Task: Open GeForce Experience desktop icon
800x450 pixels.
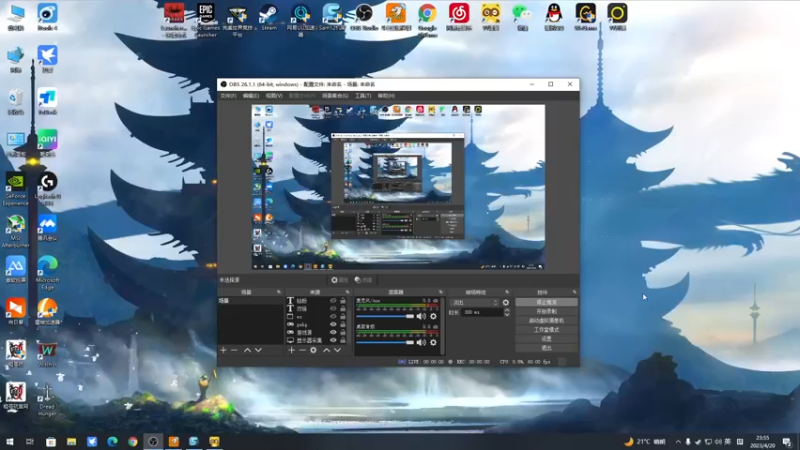Action: (15, 189)
